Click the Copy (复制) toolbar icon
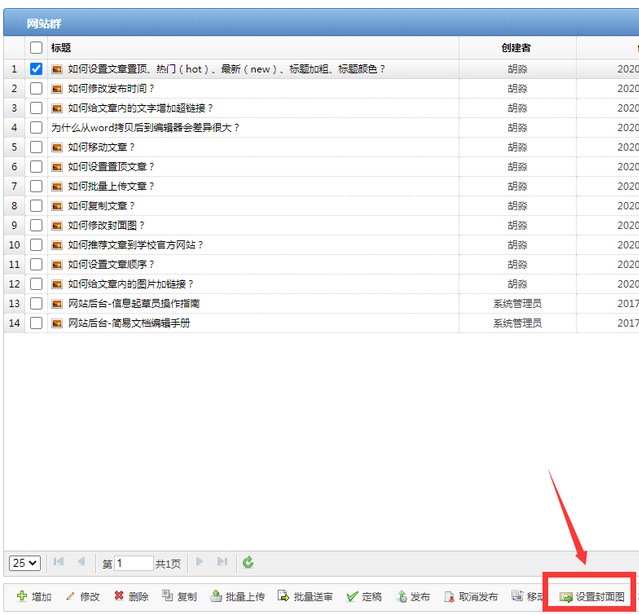The width and height of the screenshot is (639, 615). (x=167, y=597)
